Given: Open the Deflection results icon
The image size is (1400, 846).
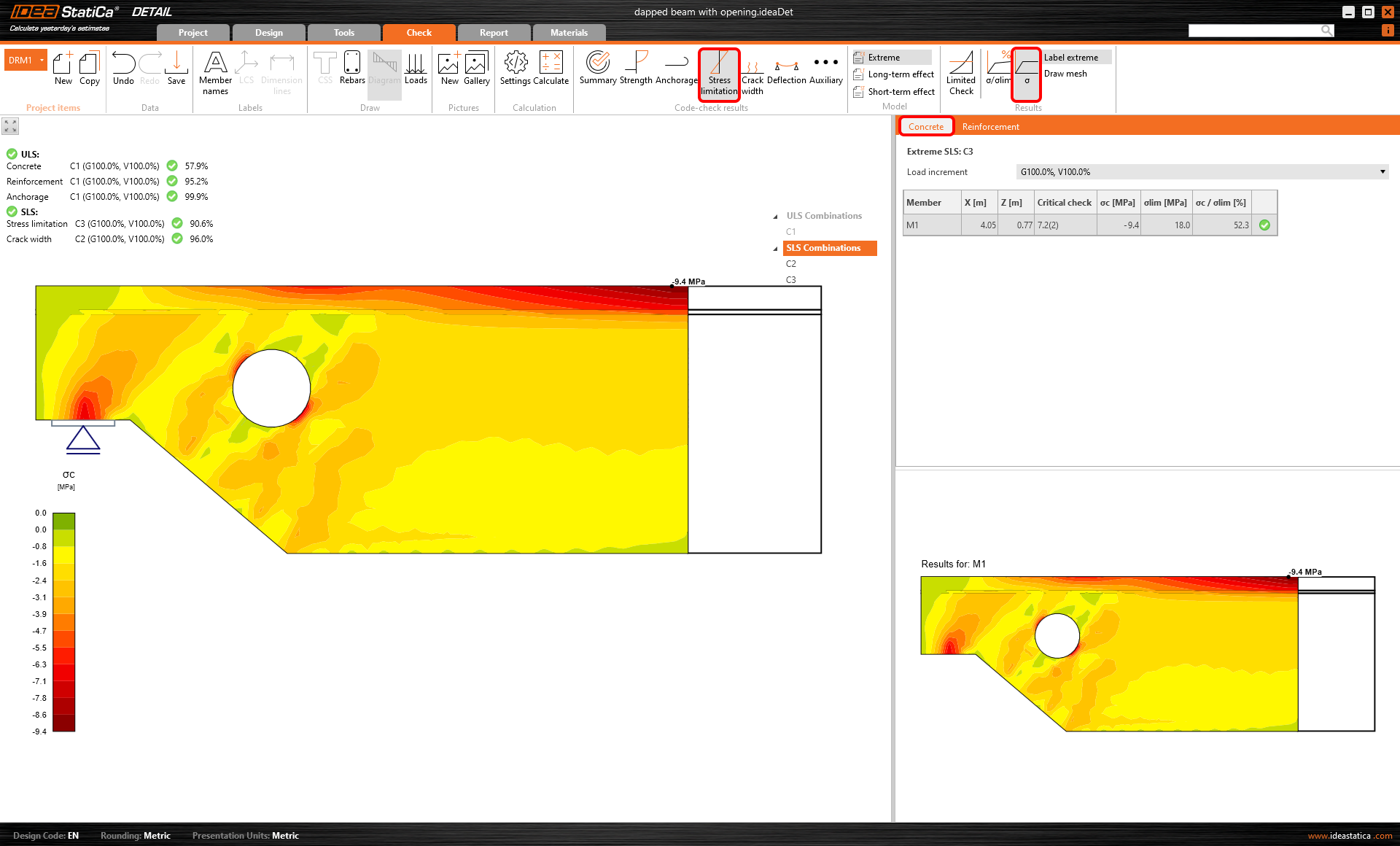Looking at the screenshot, I should coord(786,68).
